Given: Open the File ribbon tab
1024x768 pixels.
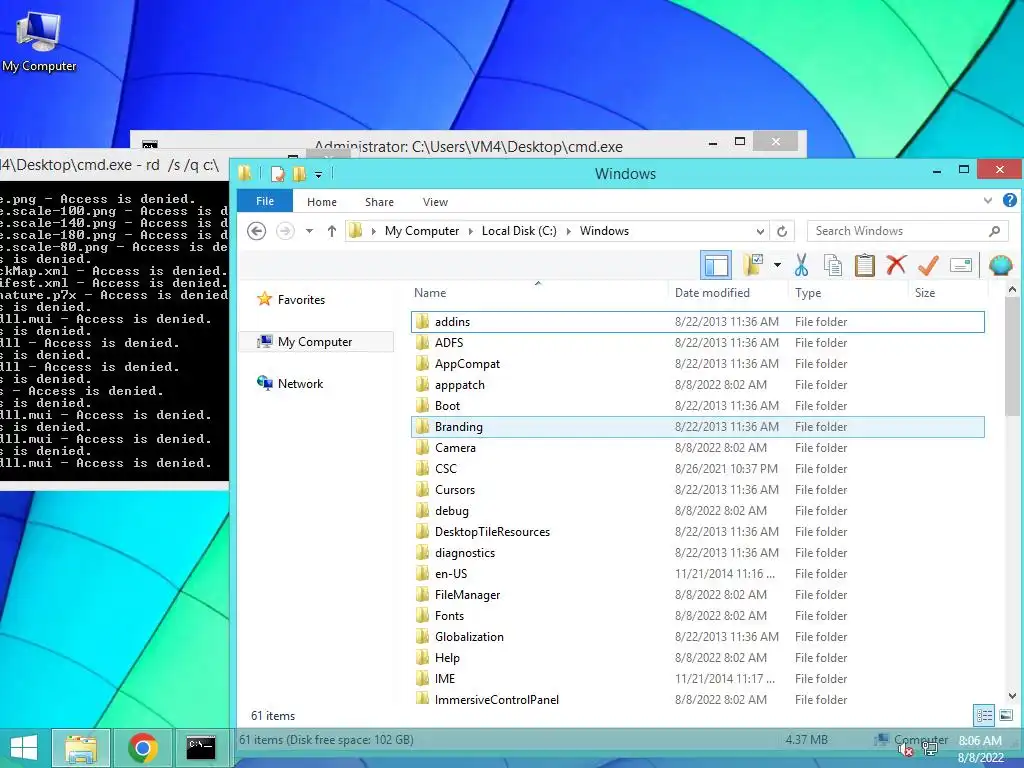Looking at the screenshot, I should [x=264, y=201].
